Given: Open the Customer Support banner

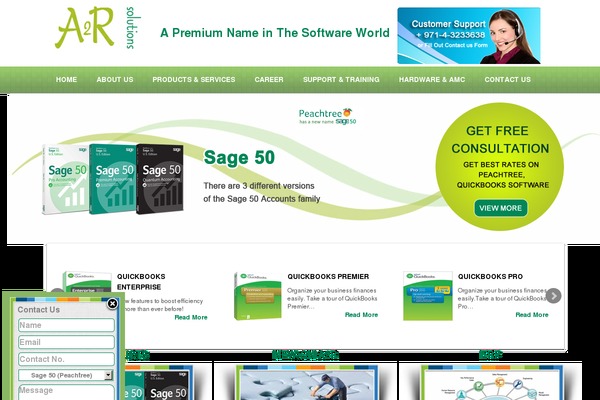Looking at the screenshot, I should [469, 35].
